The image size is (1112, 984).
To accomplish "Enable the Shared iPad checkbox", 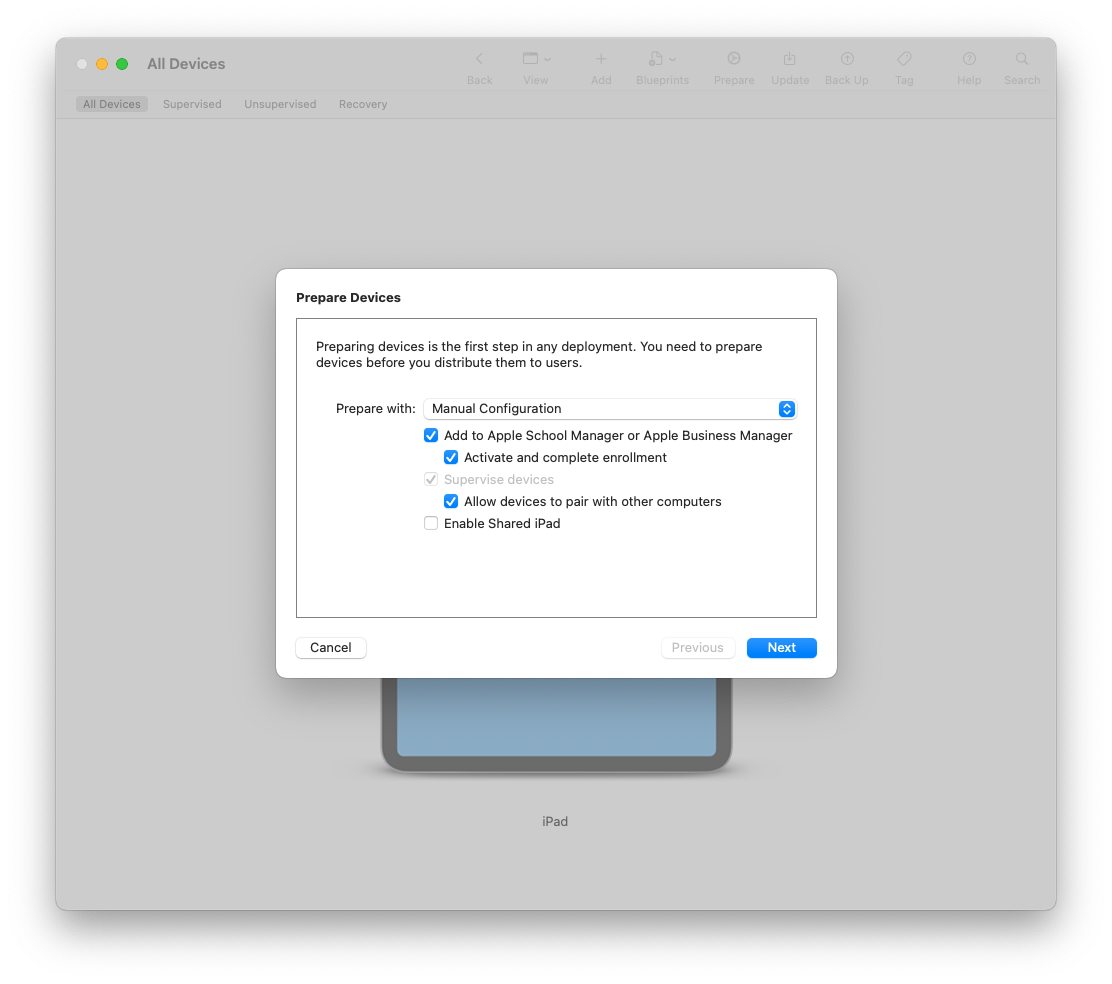I will pyautogui.click(x=431, y=523).
